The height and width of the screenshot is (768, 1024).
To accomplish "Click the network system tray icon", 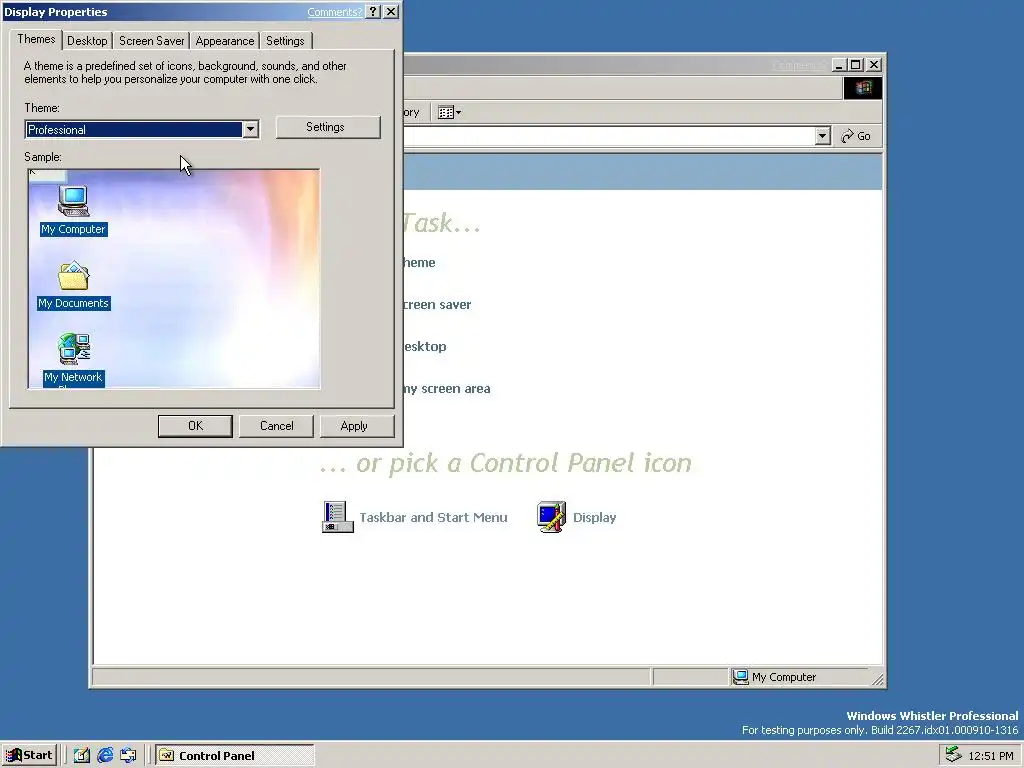I will [x=953, y=755].
